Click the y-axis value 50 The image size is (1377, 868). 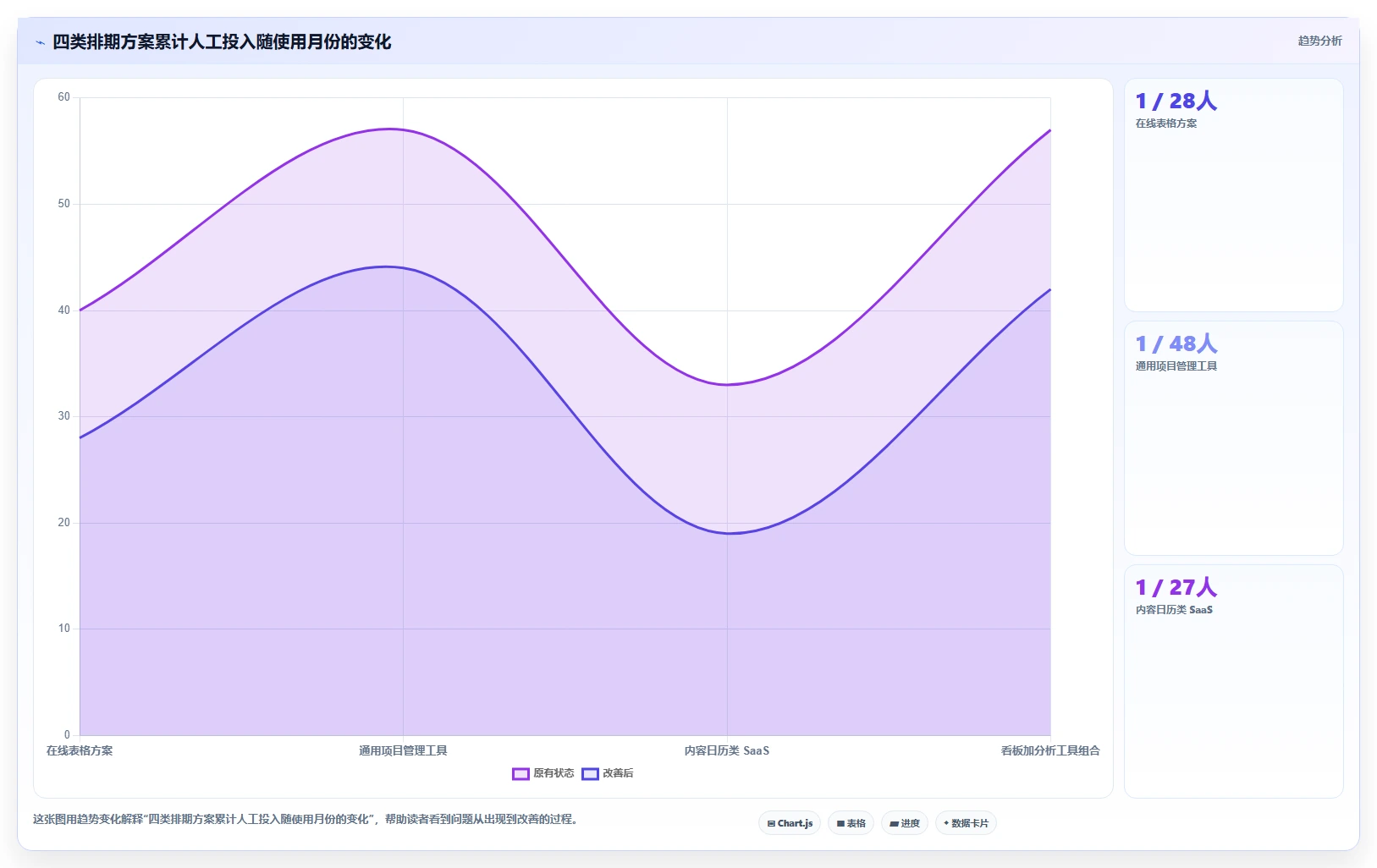[x=64, y=204]
